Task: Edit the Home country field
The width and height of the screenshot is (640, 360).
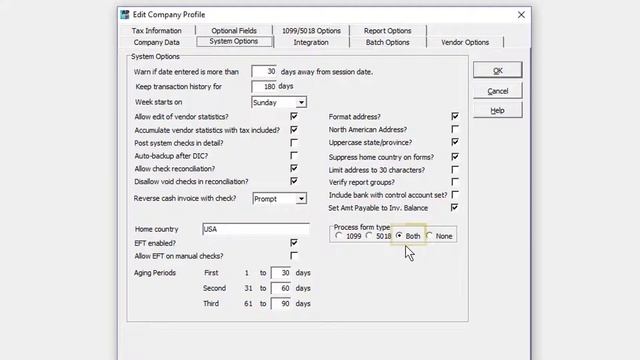Action: point(256,229)
